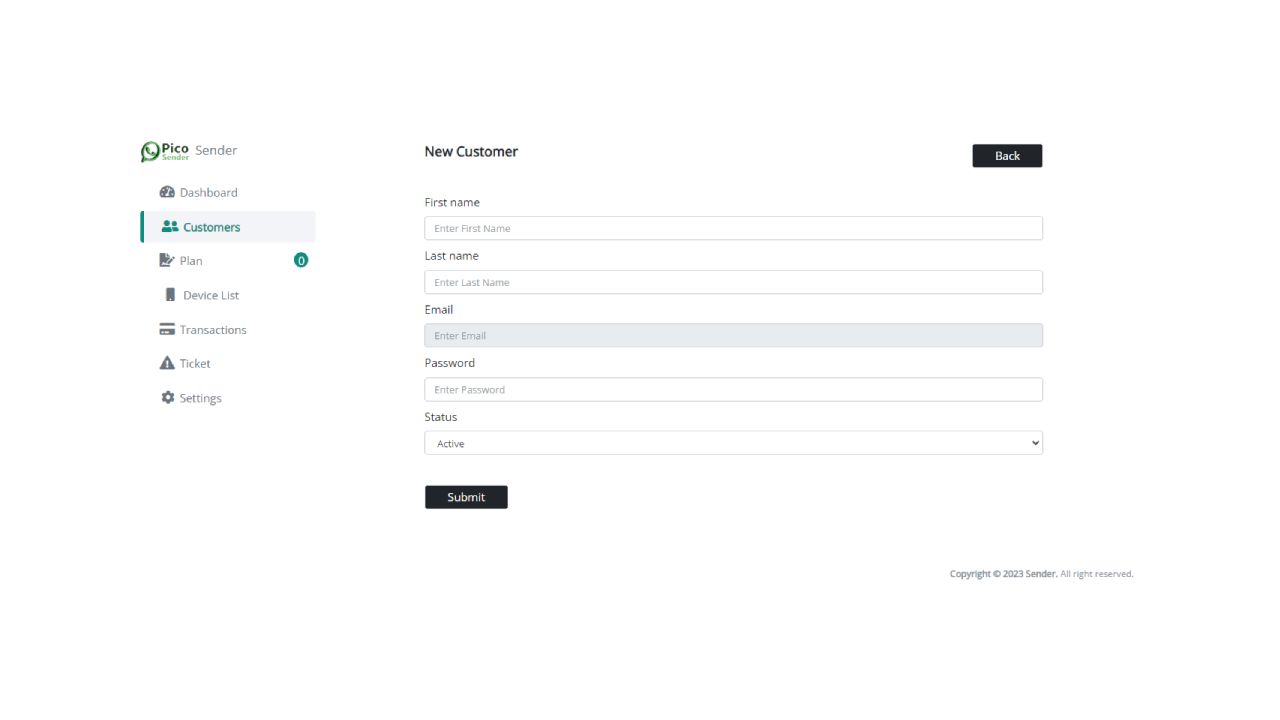The height and width of the screenshot is (720, 1280).
Task: Focus the First name field
Action: click(734, 228)
